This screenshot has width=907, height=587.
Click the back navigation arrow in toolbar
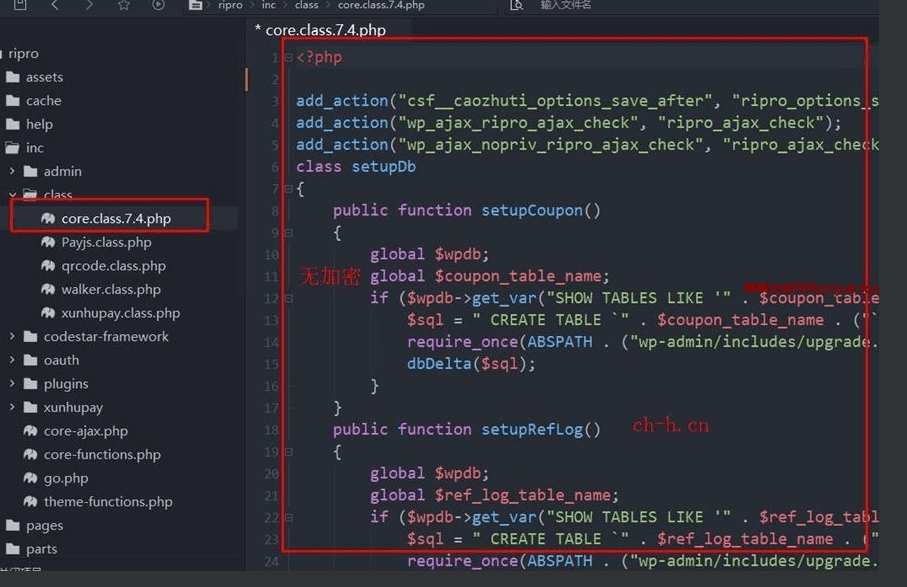tap(54, 6)
